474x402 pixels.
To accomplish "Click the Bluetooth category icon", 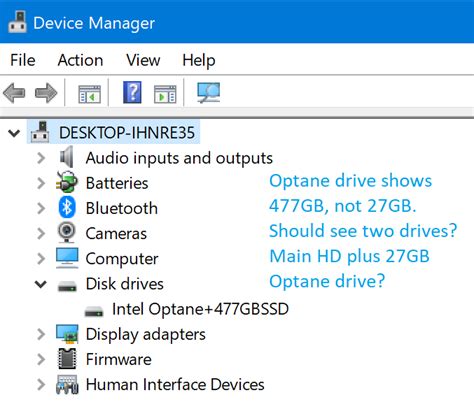I will tap(67, 207).
